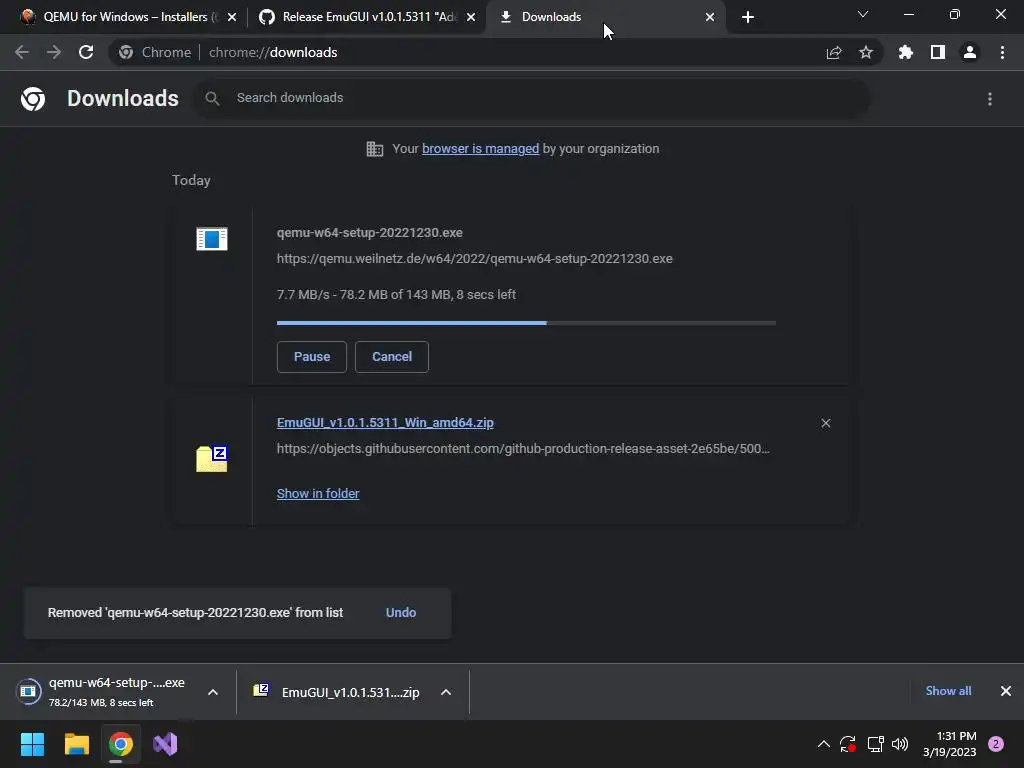1024x768 pixels.
Task: Click the EmuGUI zip file icon
Action: (x=212, y=458)
